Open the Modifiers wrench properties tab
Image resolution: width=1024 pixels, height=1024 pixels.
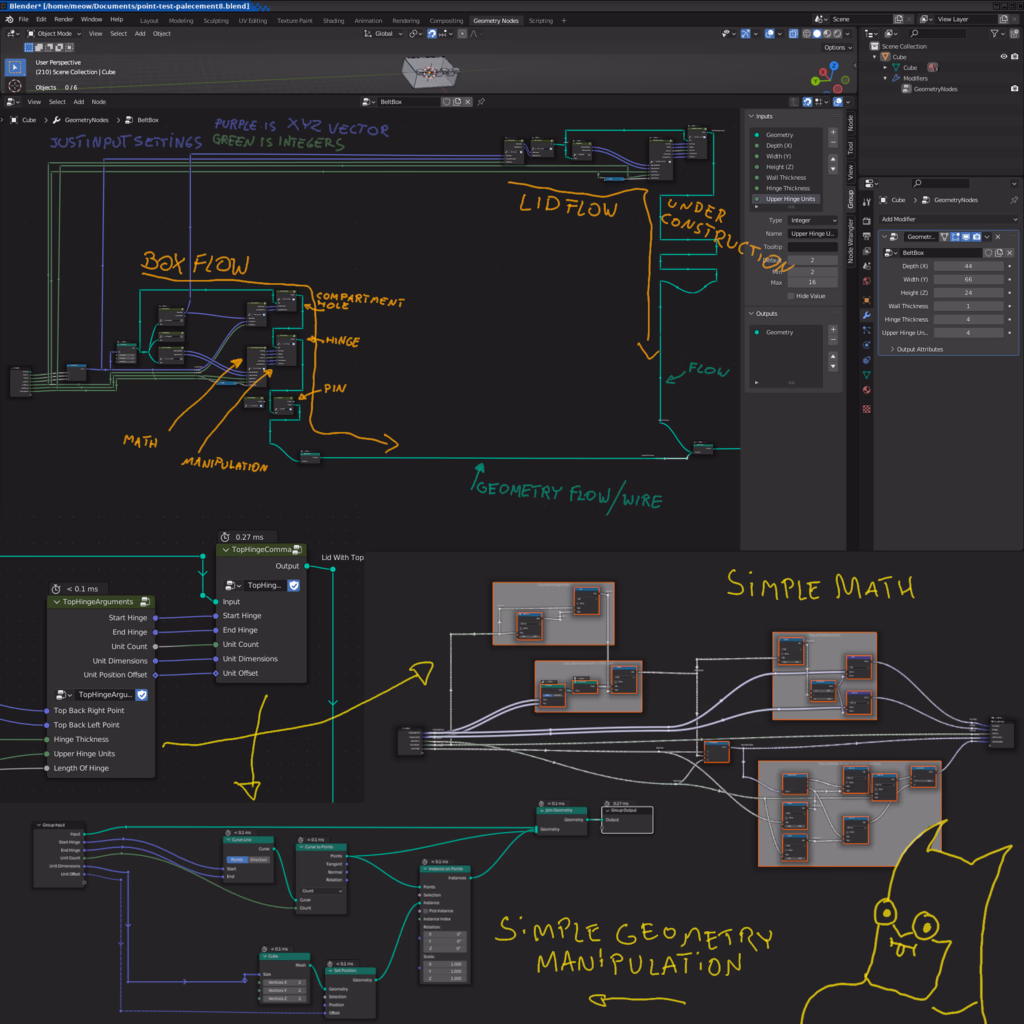(867, 315)
